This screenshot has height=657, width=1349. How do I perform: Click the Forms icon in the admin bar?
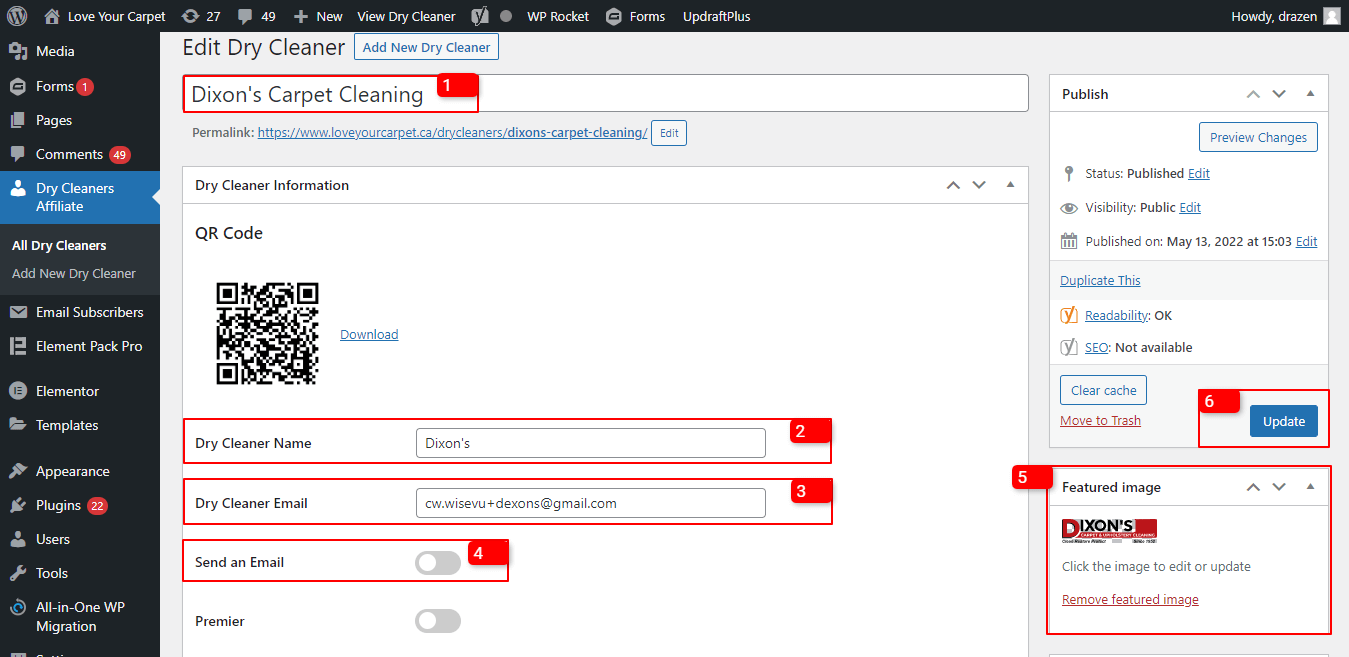(x=614, y=16)
